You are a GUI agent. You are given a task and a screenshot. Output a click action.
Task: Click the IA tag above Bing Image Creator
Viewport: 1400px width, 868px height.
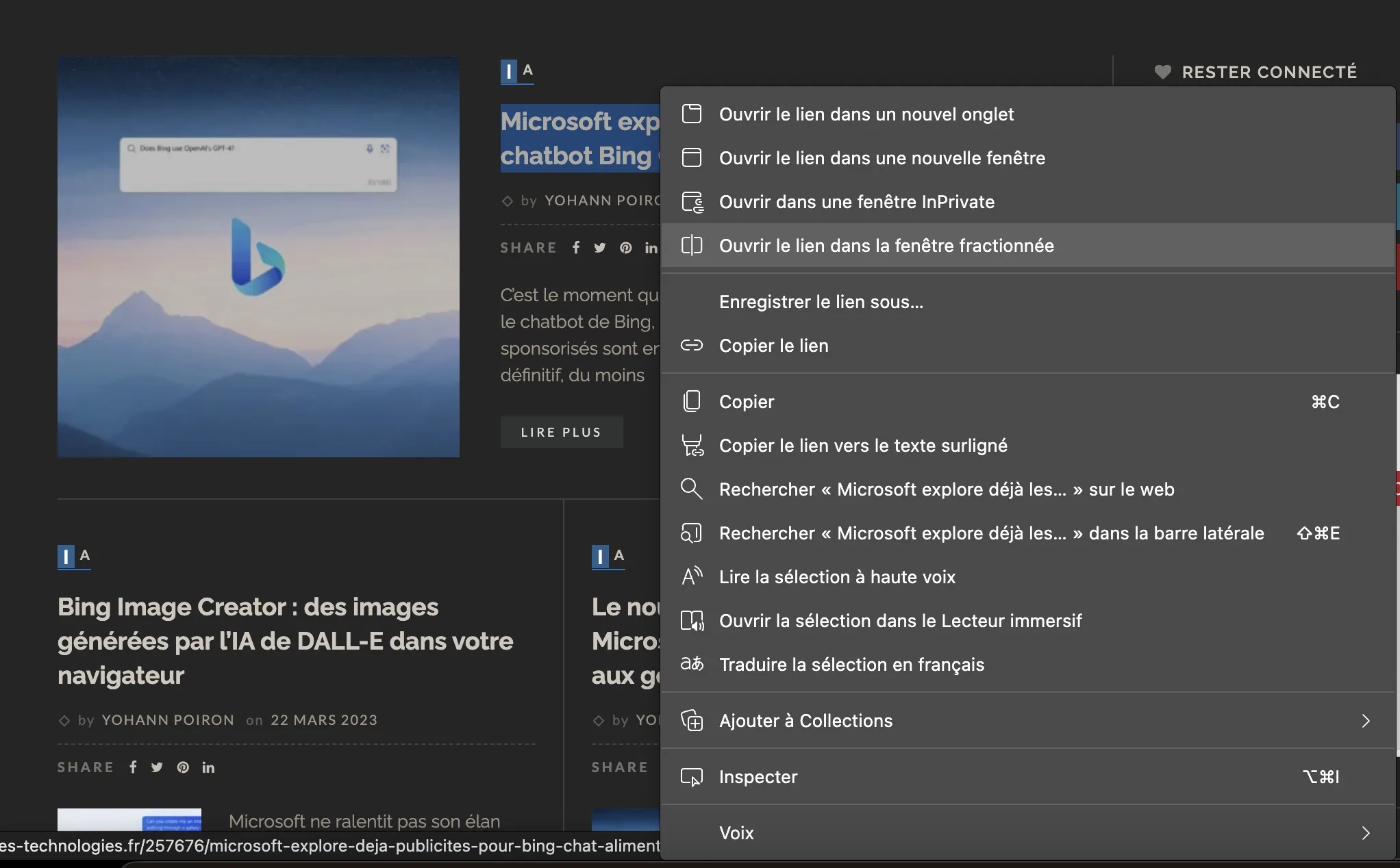pyautogui.click(x=74, y=556)
